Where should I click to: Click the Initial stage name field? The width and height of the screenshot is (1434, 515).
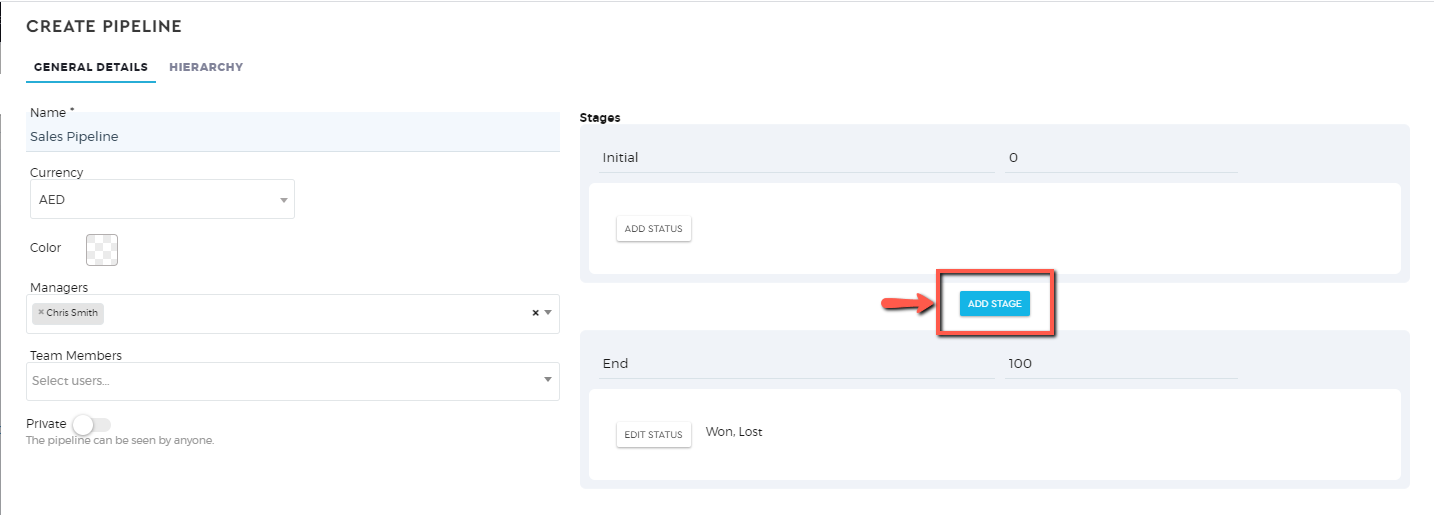tap(797, 158)
